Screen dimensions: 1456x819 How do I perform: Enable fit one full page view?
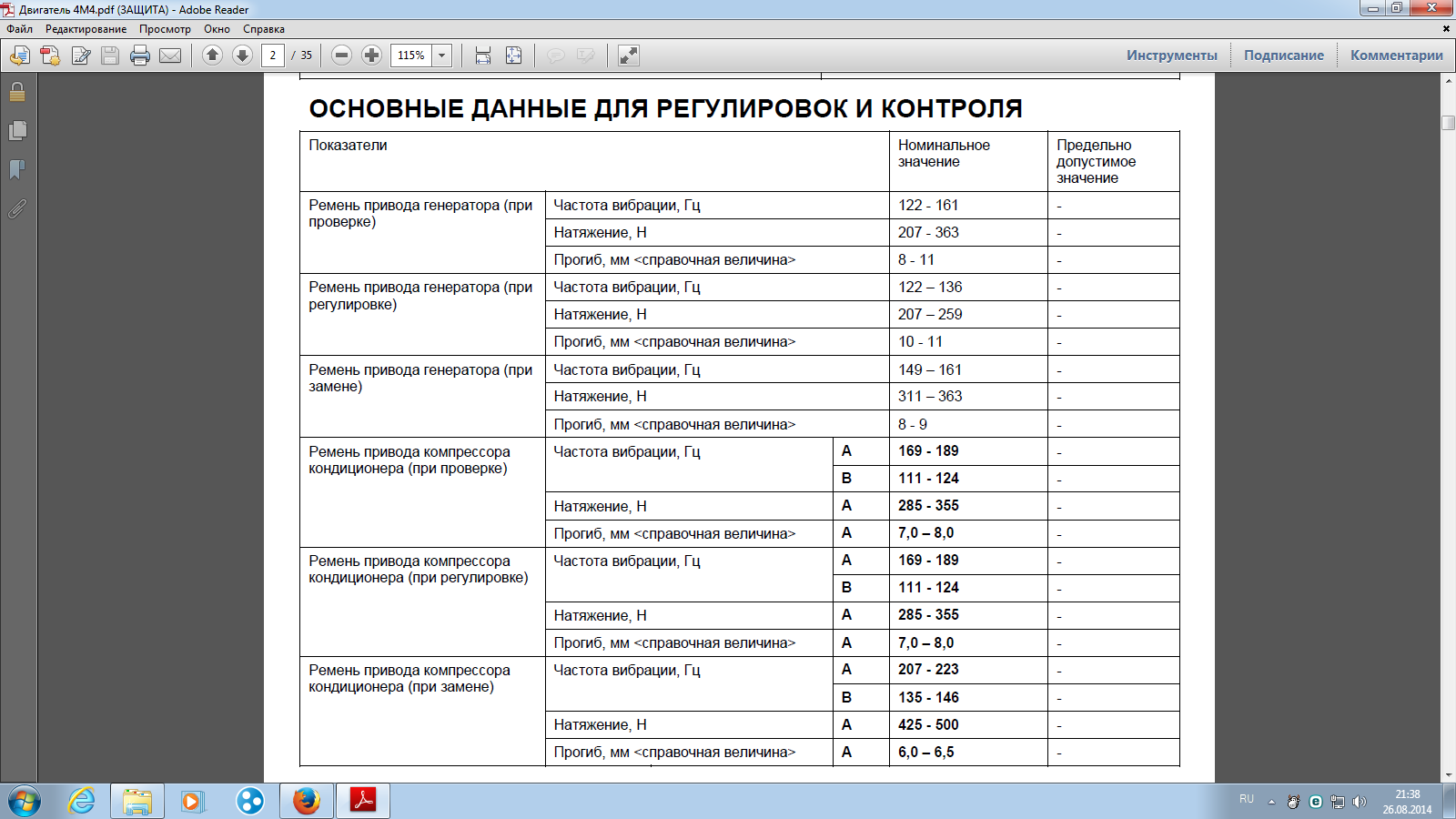pyautogui.click(x=513, y=56)
